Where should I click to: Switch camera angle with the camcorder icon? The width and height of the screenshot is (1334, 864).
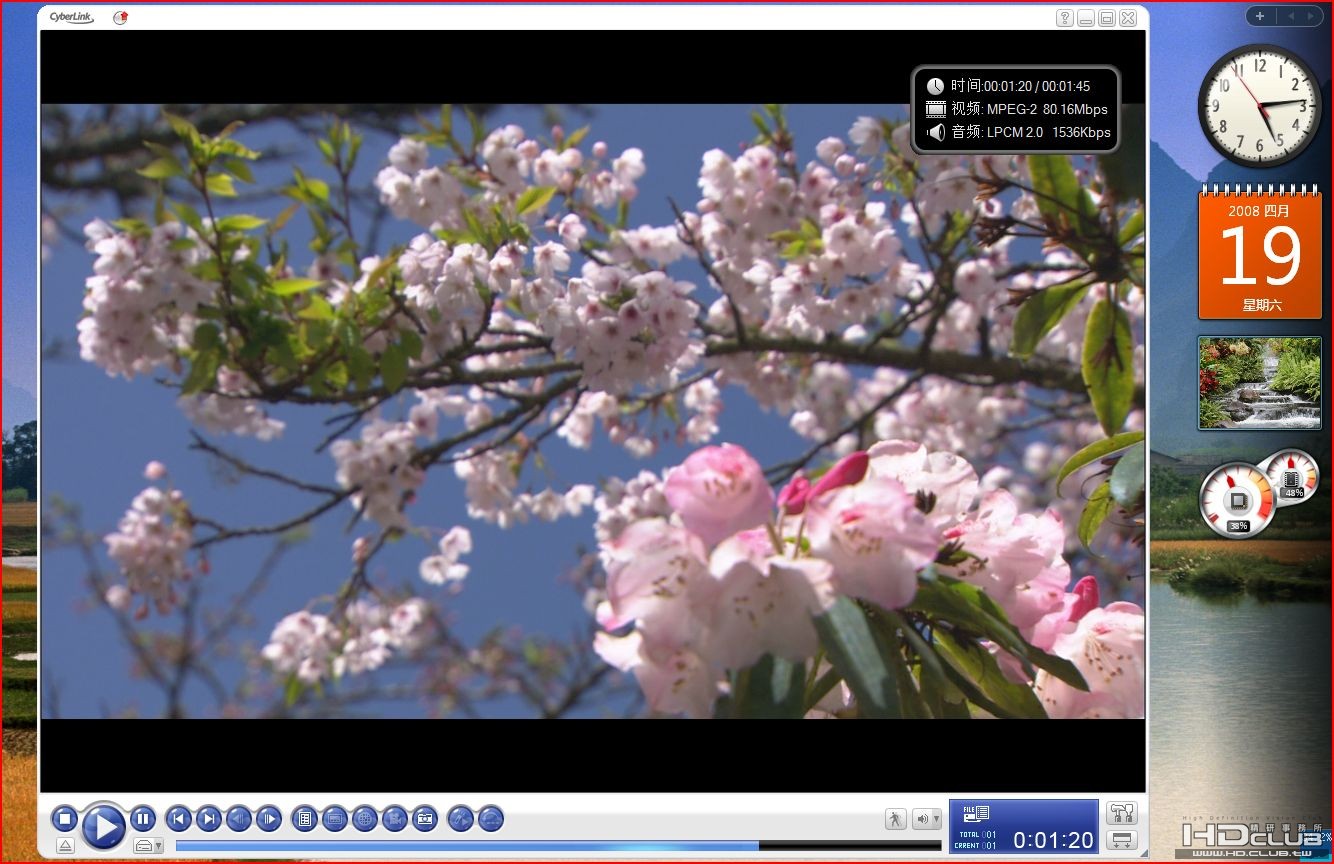pos(395,819)
